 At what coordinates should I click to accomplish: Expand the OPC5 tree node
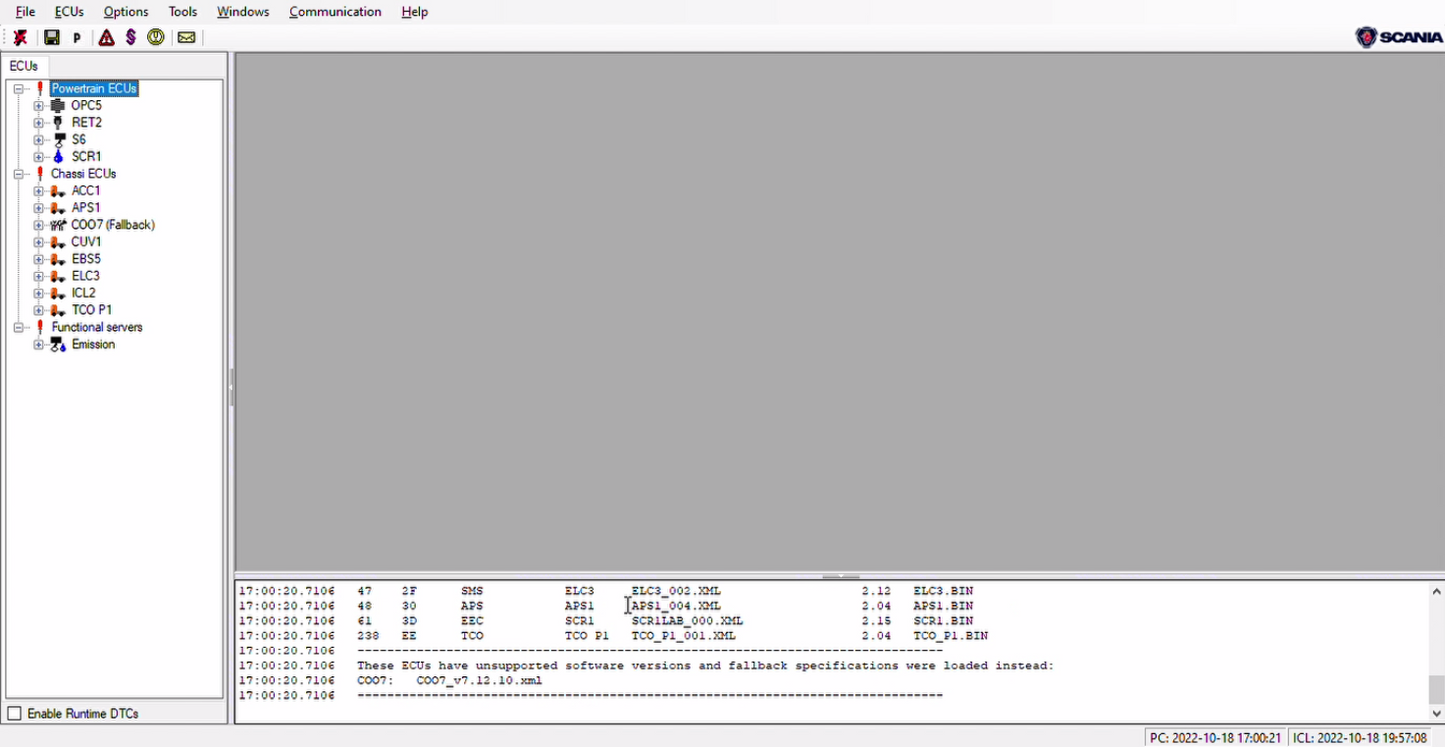click(38, 106)
